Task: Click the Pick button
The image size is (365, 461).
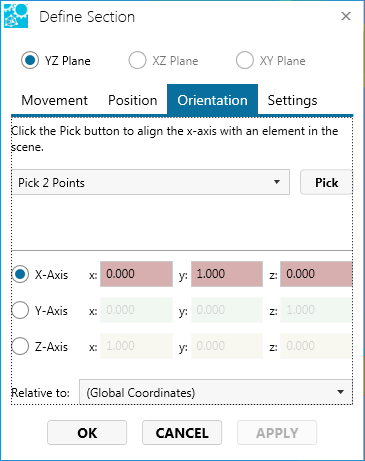Action: (x=326, y=182)
